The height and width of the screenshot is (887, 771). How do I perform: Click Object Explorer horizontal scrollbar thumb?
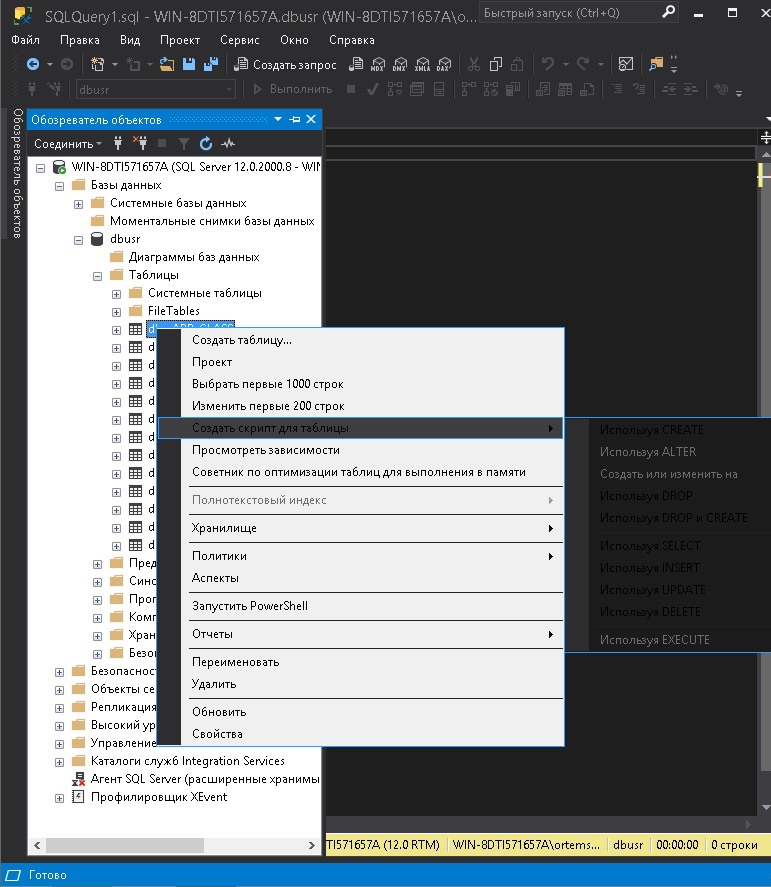(124, 845)
